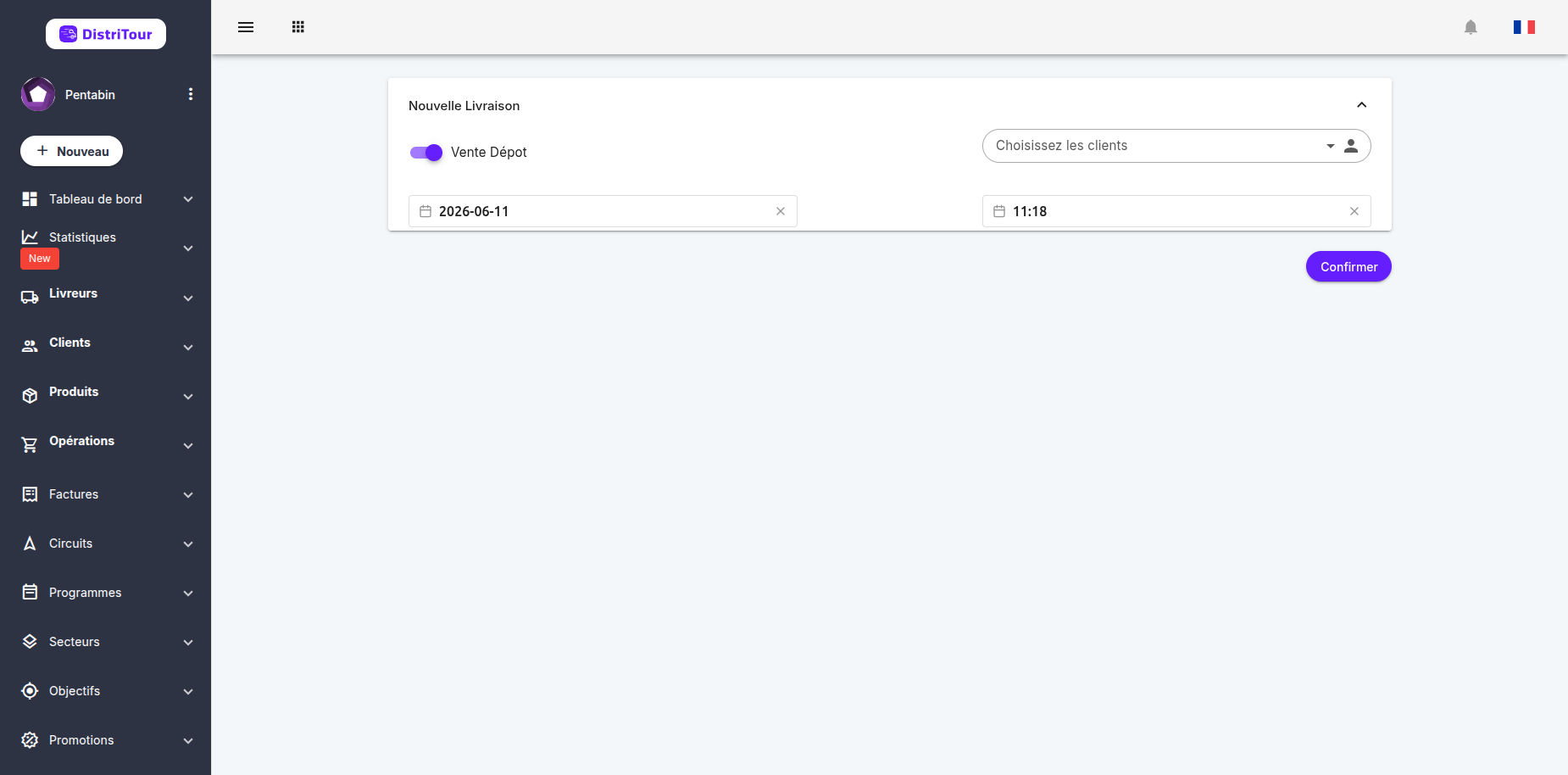The width and height of the screenshot is (1568, 775).
Task: Collapse the Nouvelle Livraison panel
Action: point(1362,105)
